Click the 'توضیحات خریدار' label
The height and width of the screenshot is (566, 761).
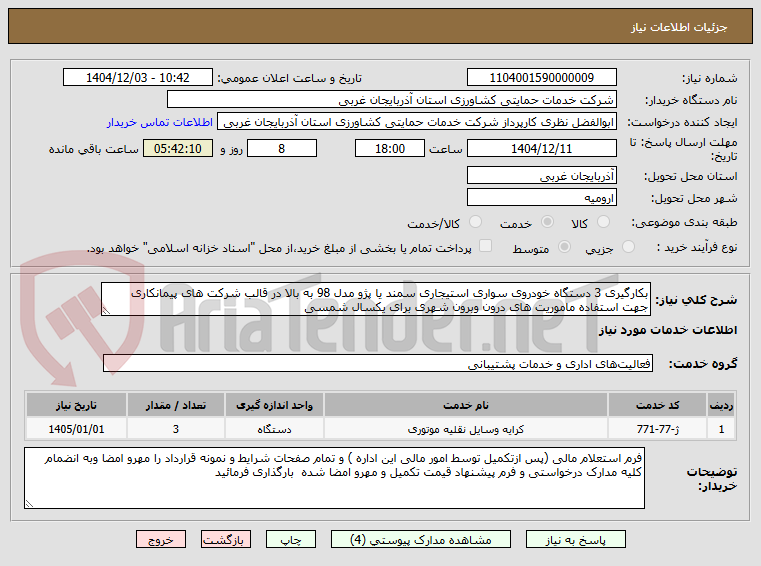coord(711,478)
